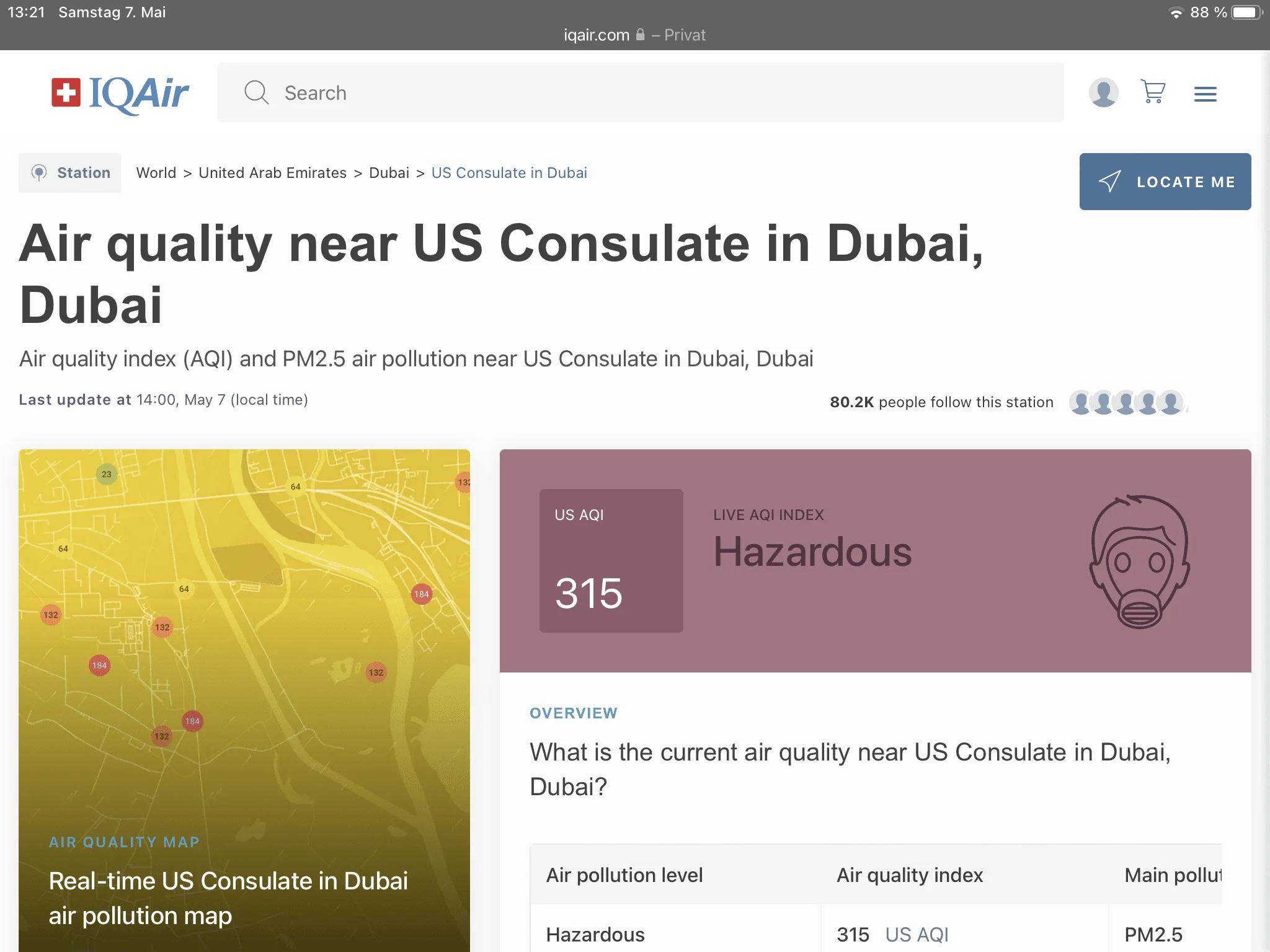Click the 132 marker on map's left edge

click(51, 615)
